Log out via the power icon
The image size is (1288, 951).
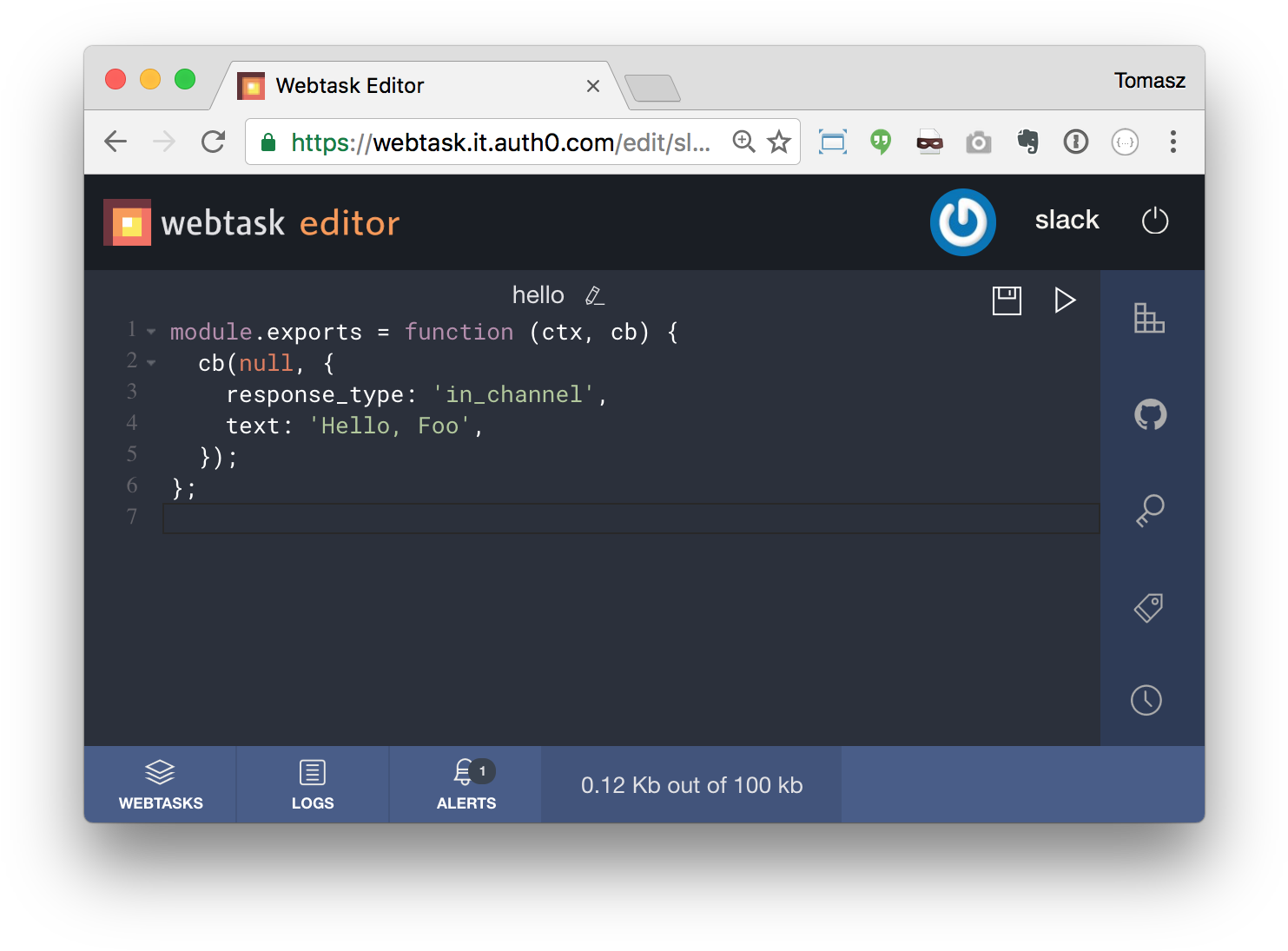click(1155, 221)
